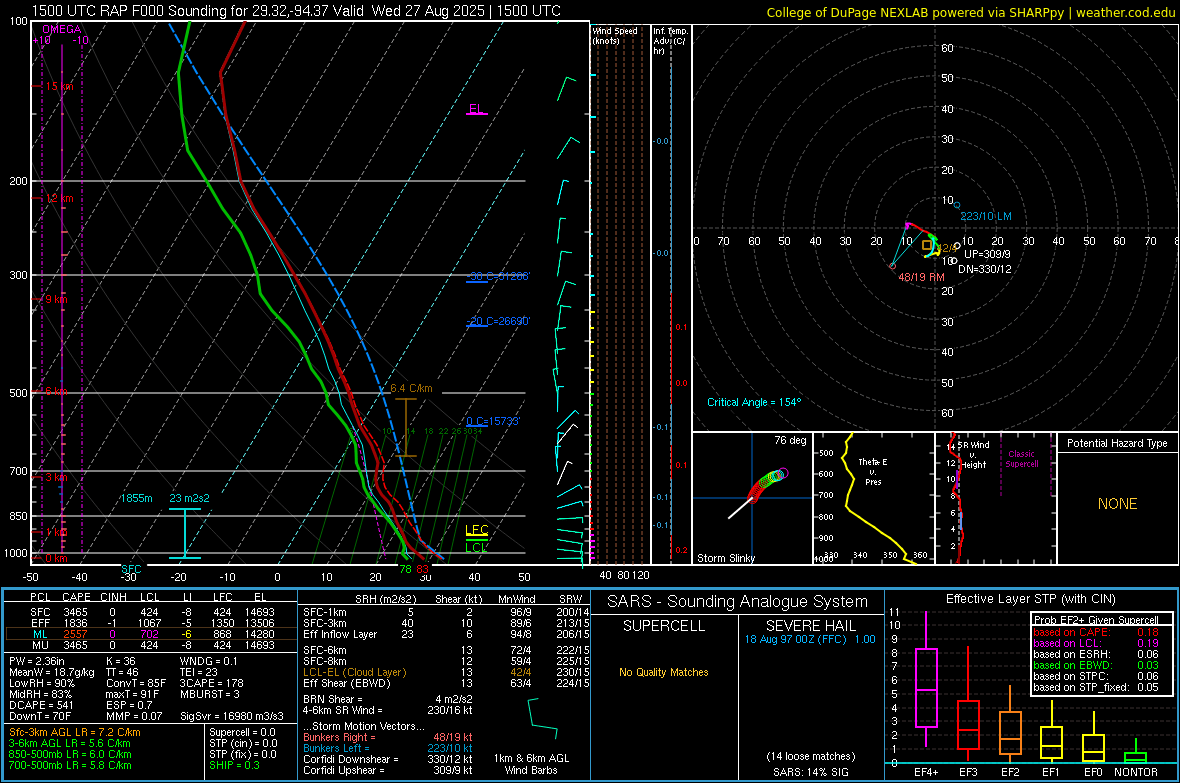The width and height of the screenshot is (1180, 783).
Task: Click the 1km & 6km AGL Wind Barbs label
Action: (531, 764)
